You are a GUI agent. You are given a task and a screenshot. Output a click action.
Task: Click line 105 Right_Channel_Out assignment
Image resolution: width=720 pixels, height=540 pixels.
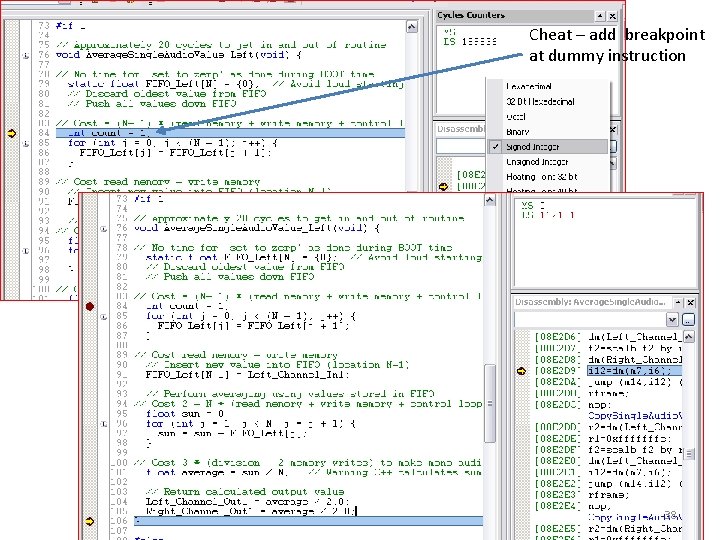coord(251,511)
